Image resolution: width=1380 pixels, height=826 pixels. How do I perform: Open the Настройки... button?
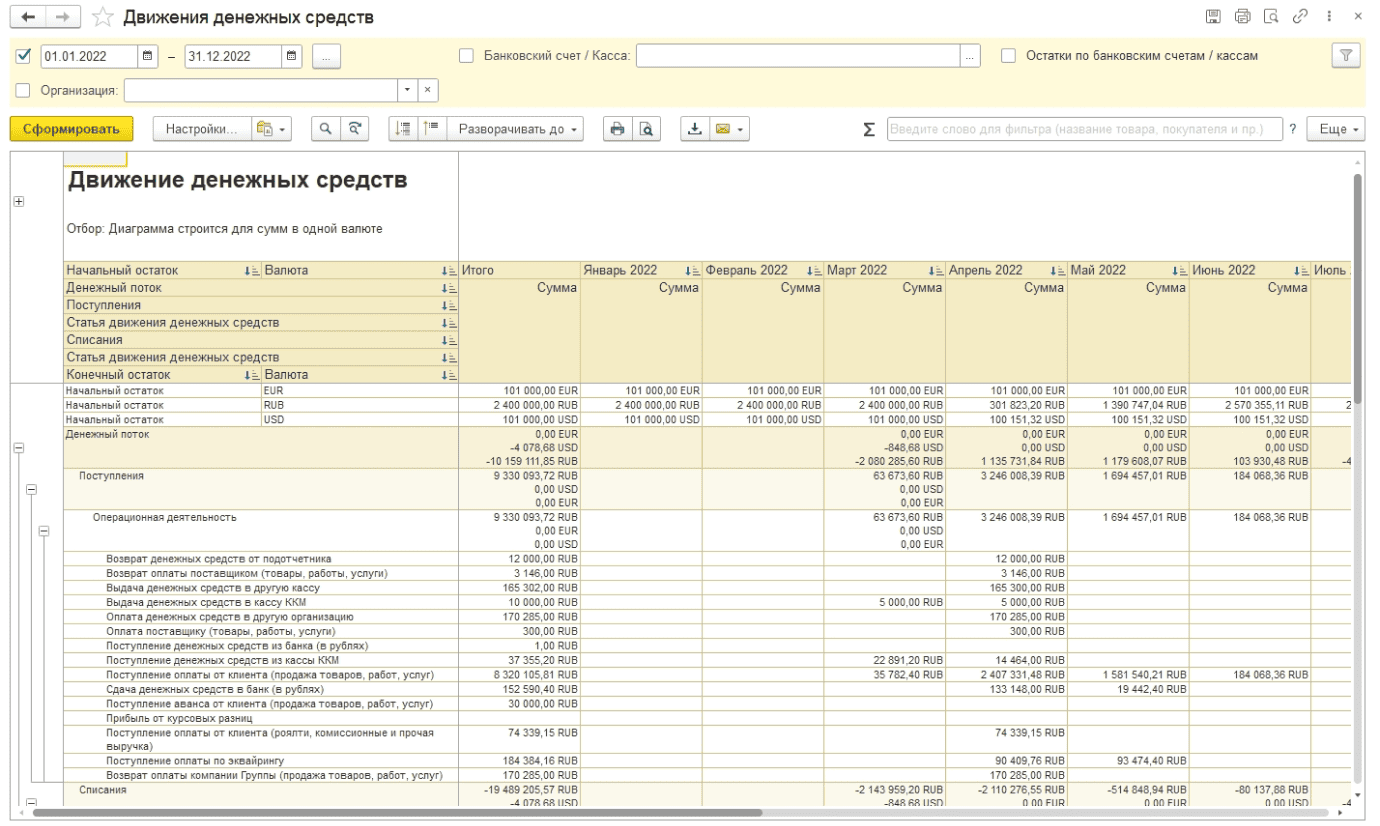pos(202,129)
